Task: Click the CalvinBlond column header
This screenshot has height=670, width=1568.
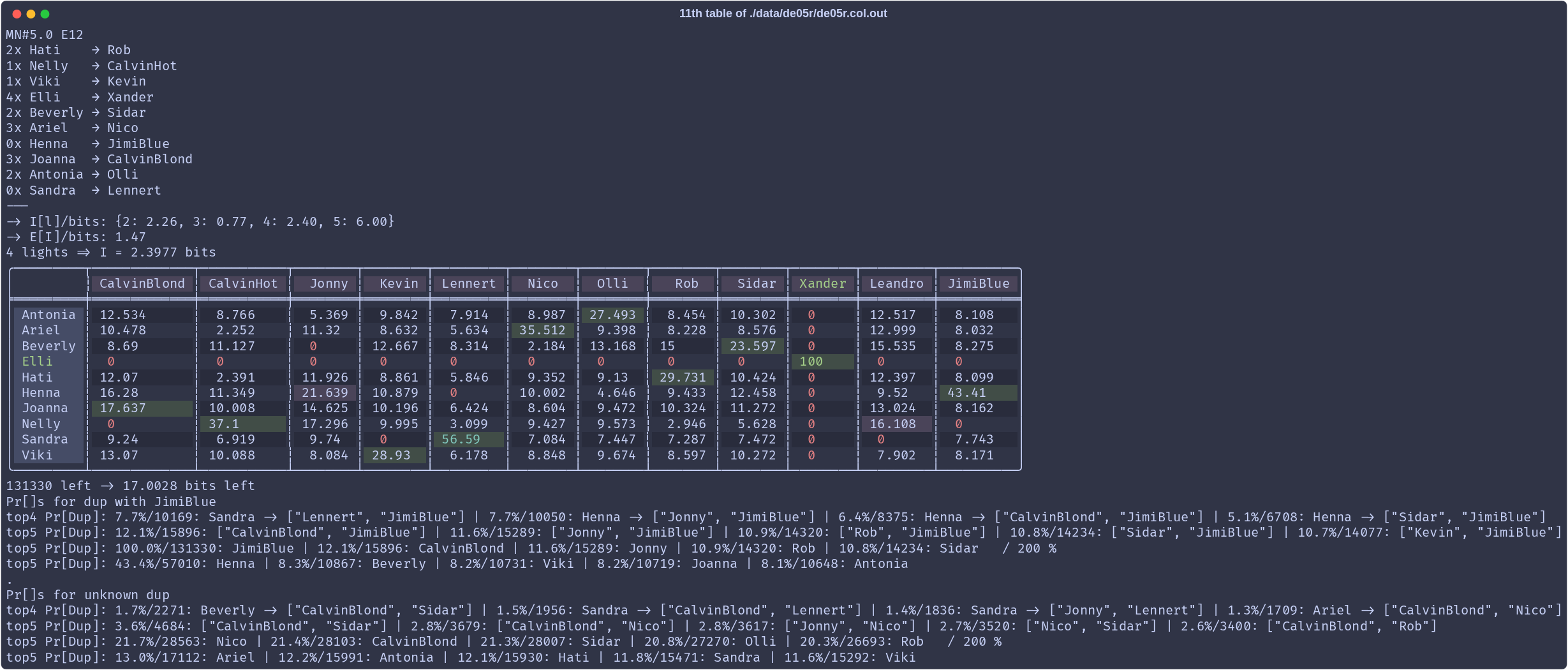Action: coord(142,284)
